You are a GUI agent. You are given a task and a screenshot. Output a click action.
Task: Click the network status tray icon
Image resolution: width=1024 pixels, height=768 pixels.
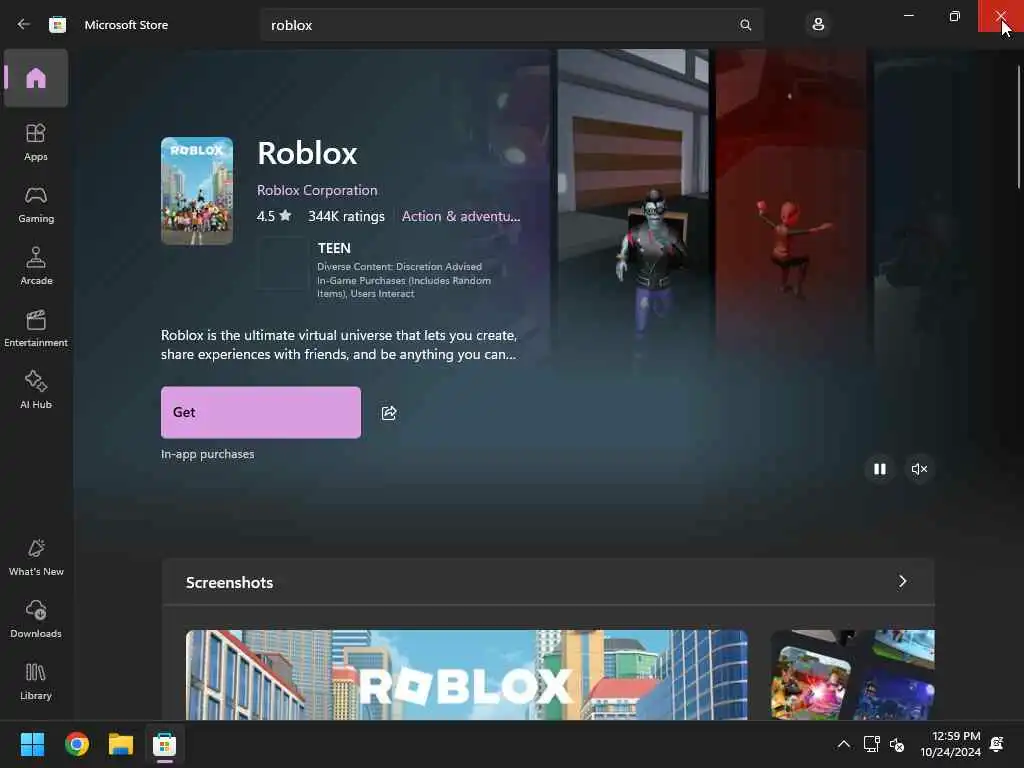tap(871, 744)
